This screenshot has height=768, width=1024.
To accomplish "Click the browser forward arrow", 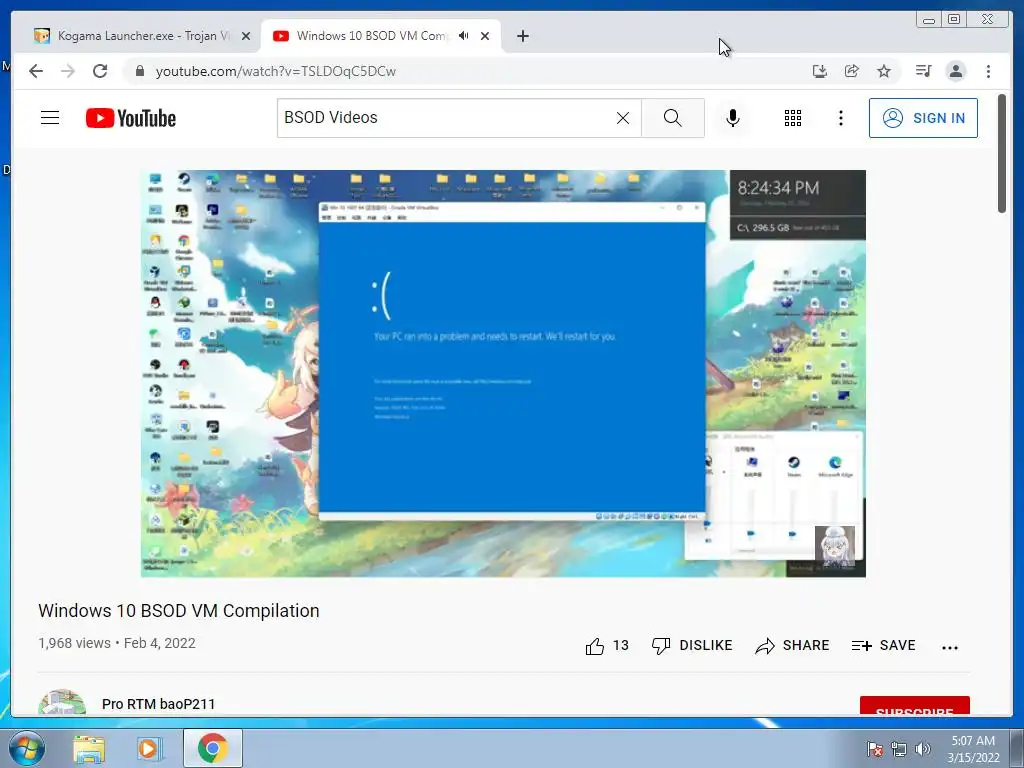I will pyautogui.click(x=68, y=71).
